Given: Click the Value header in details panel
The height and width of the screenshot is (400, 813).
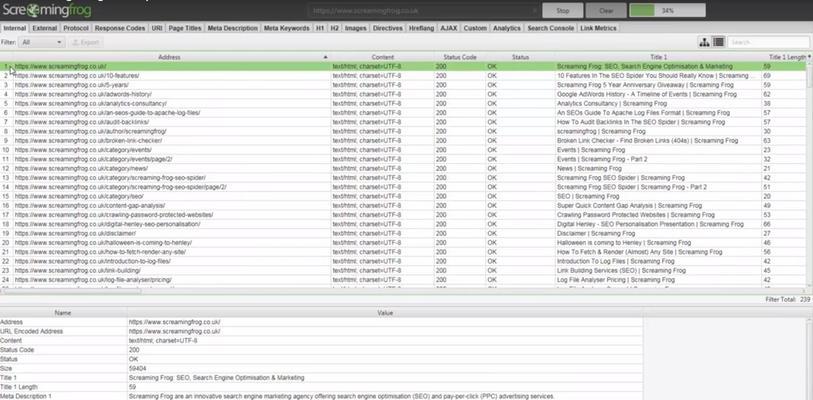Looking at the screenshot, I should [385, 313].
